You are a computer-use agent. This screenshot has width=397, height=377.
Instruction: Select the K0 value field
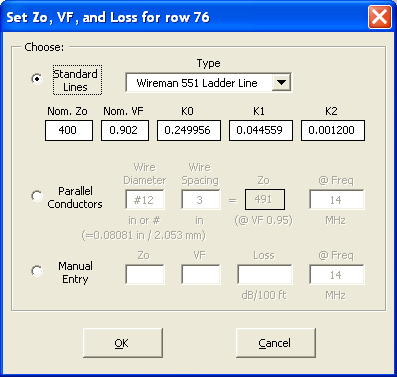click(189, 130)
